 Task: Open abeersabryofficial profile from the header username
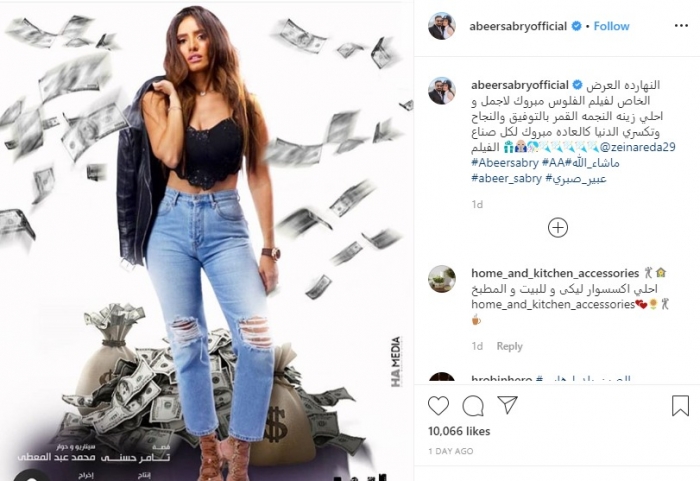(x=518, y=26)
